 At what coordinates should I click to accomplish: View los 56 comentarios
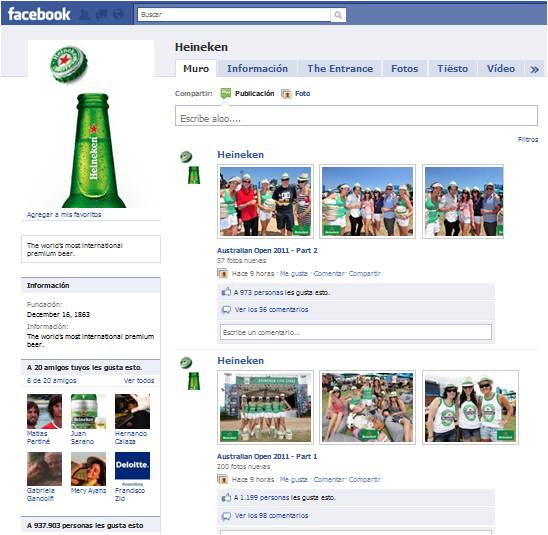[x=271, y=310]
